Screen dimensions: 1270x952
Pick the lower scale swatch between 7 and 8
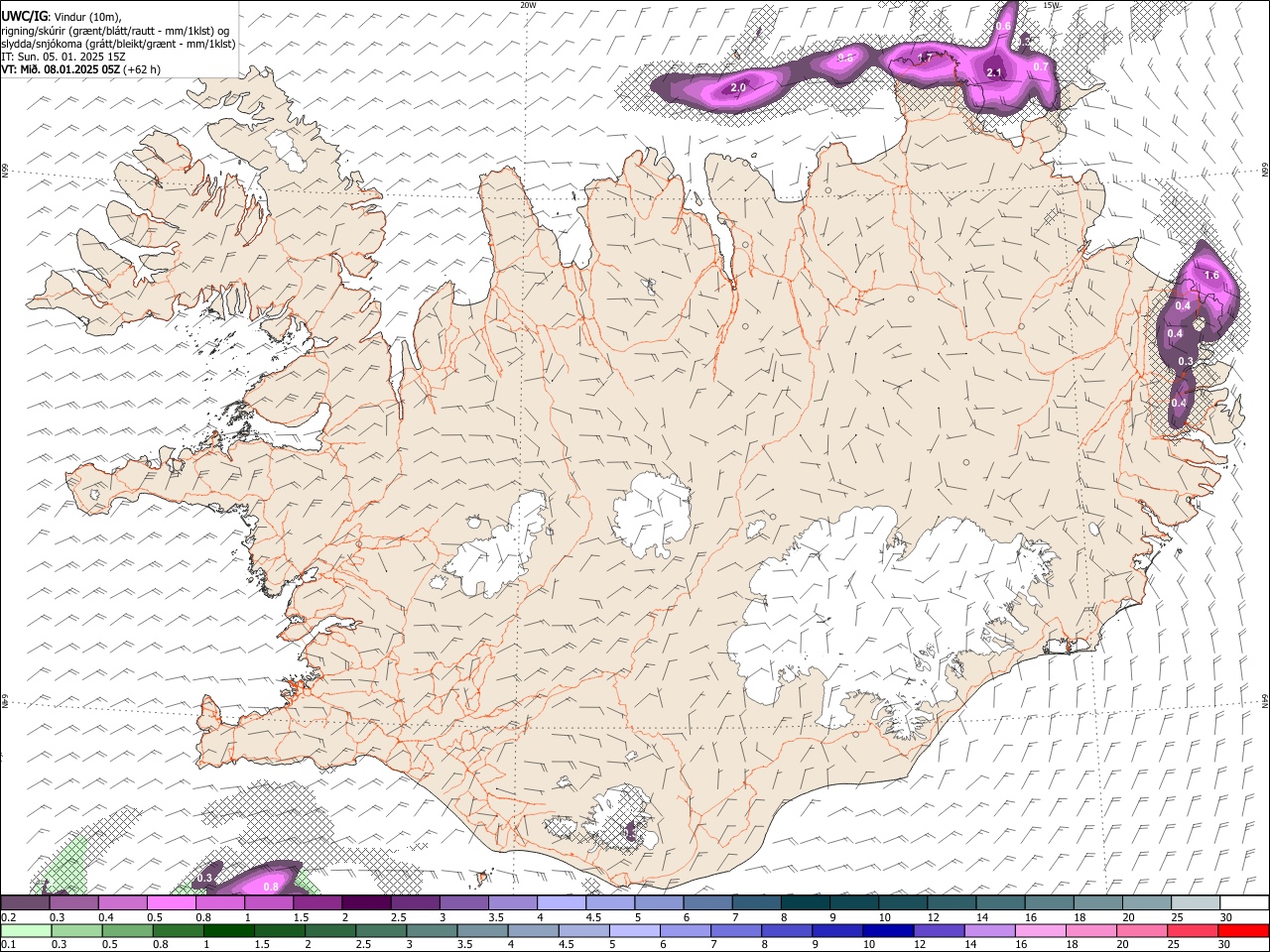(x=736, y=931)
